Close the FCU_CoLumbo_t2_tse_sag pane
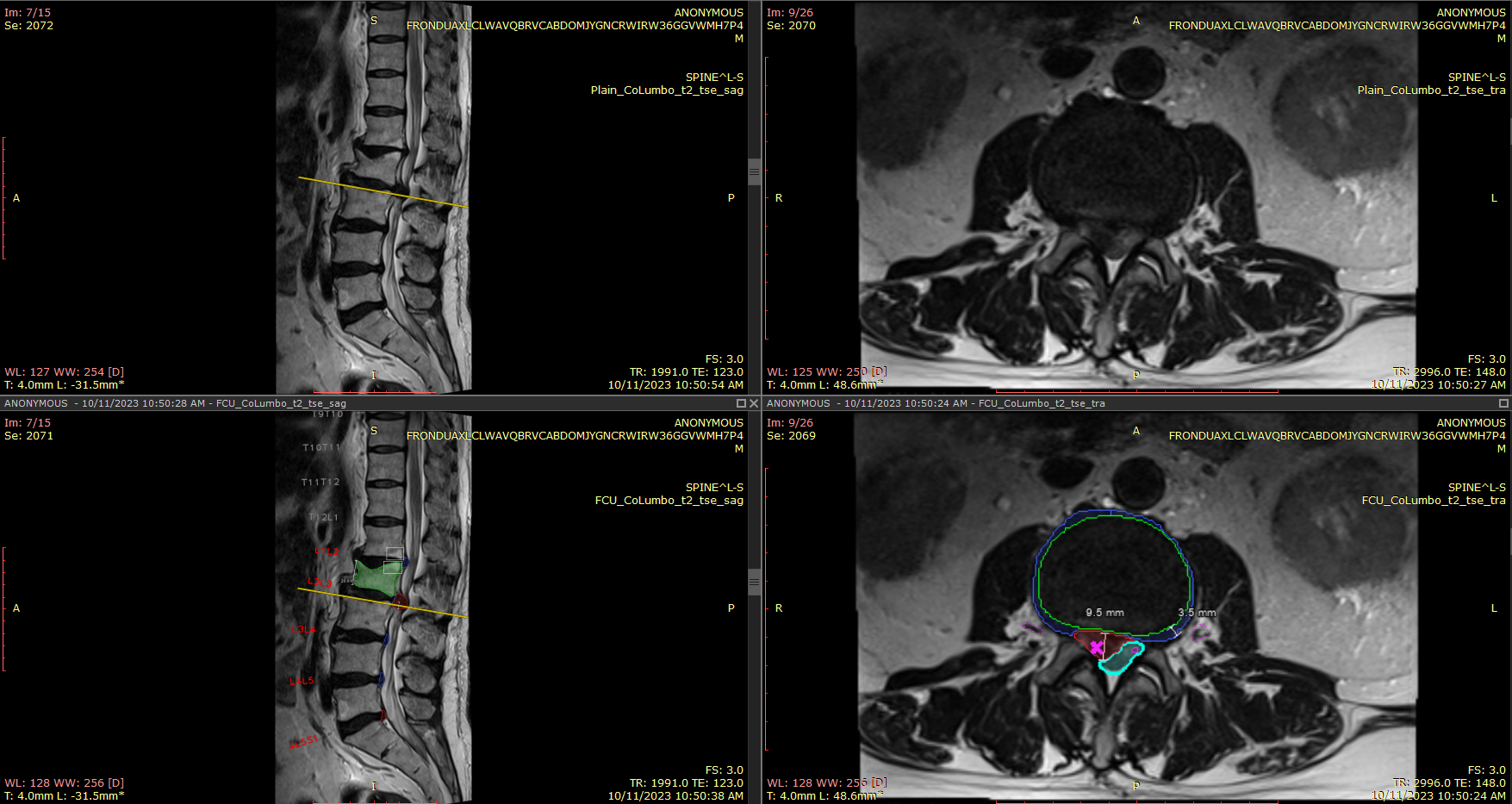Viewport: 1512px width, 804px height. pyautogui.click(x=754, y=403)
